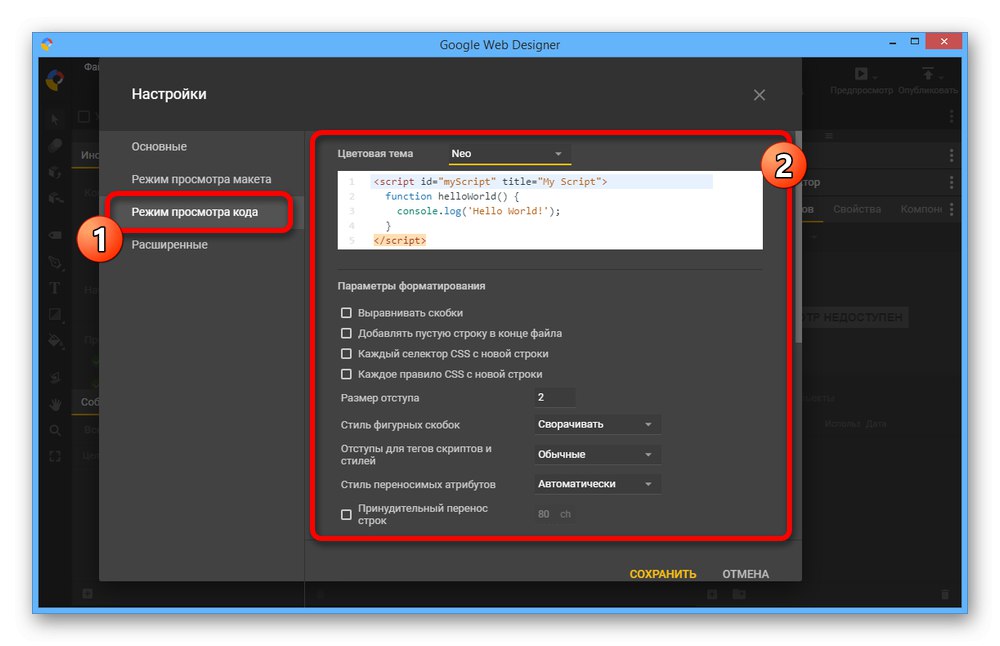1000x646 pixels.
Task: Select the Pen tool in left toolbar
Action: [x=55, y=262]
